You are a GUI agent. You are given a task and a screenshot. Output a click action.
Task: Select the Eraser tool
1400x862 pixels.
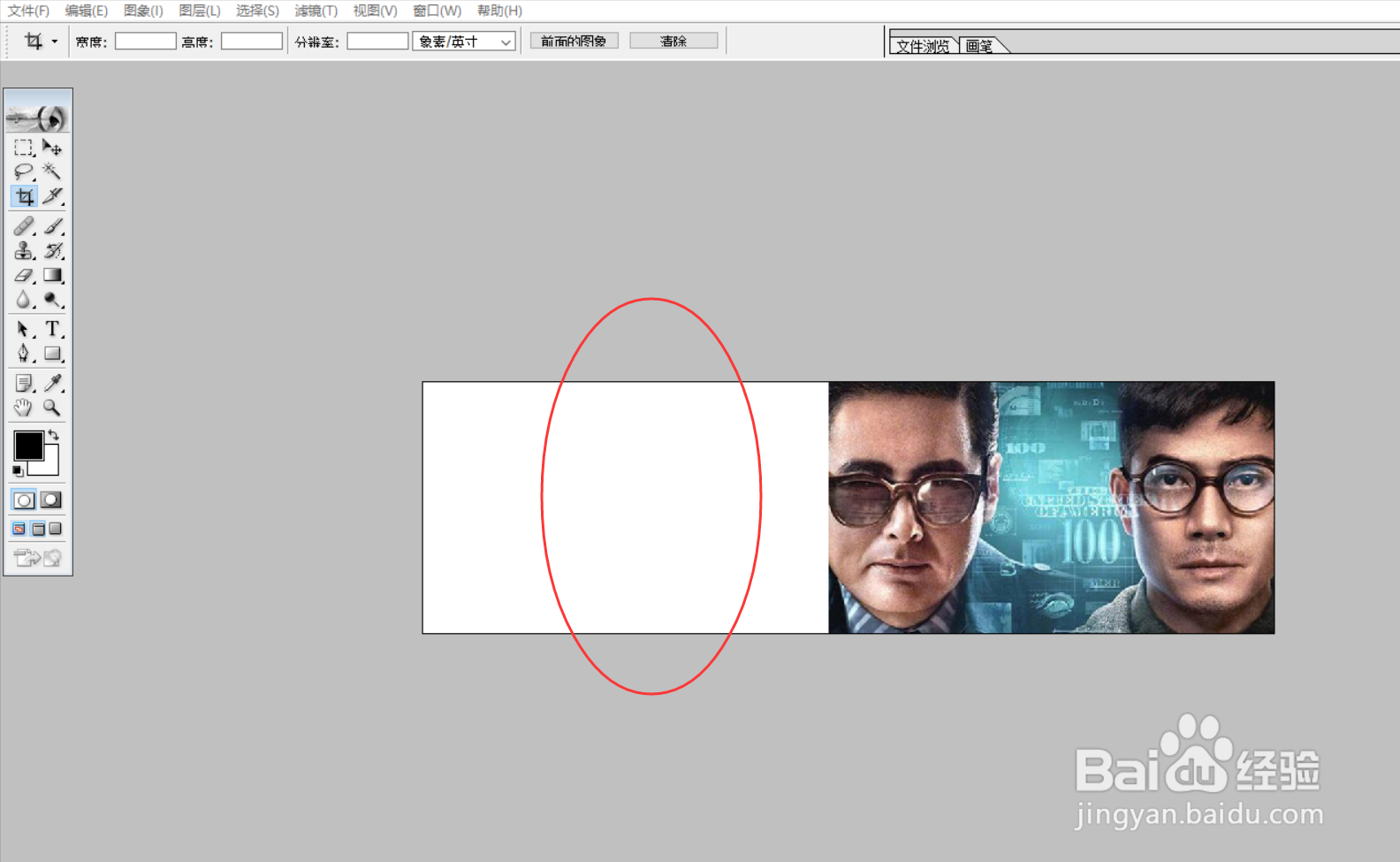24,276
